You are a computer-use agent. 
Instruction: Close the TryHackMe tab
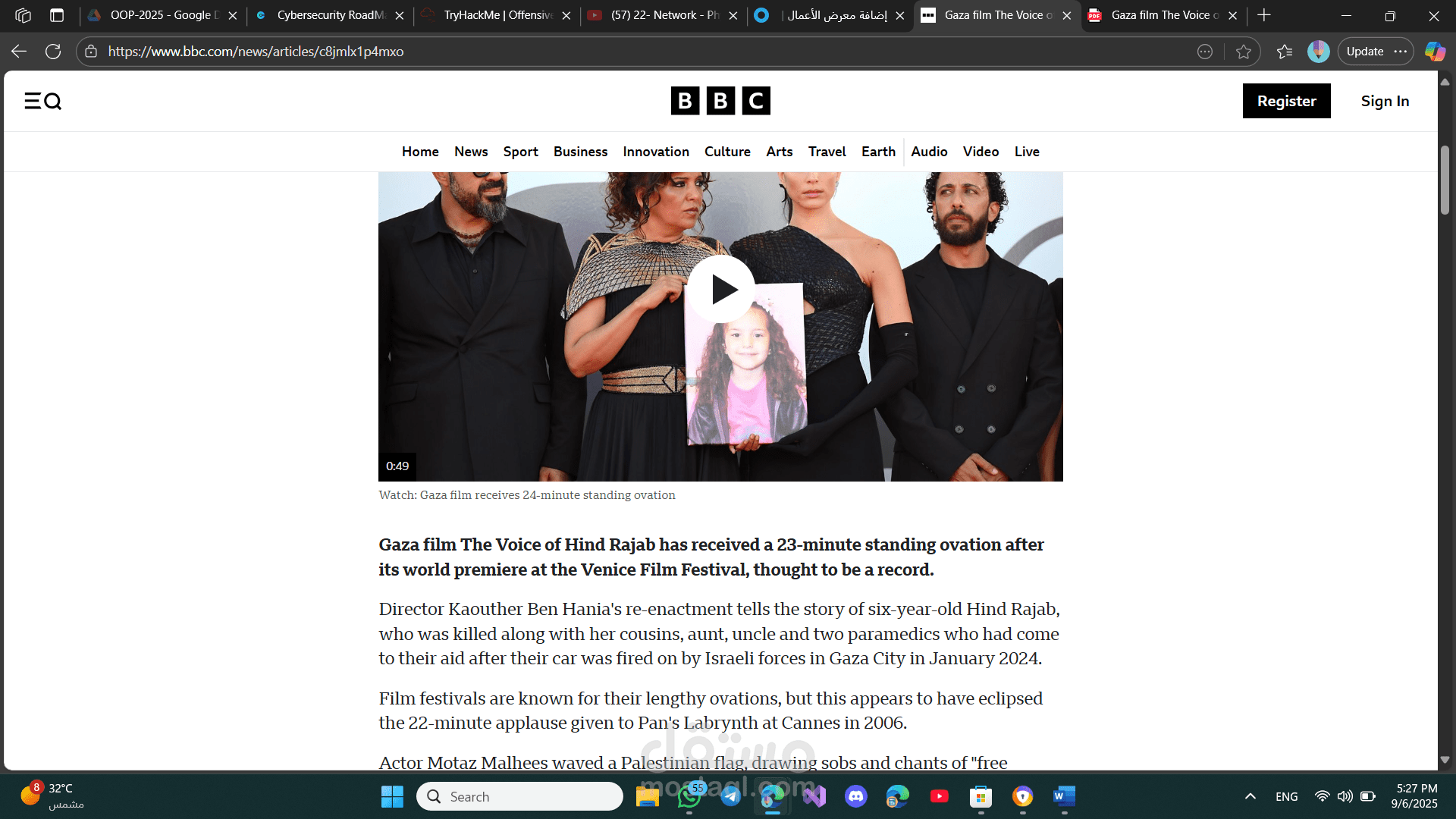[x=566, y=15]
